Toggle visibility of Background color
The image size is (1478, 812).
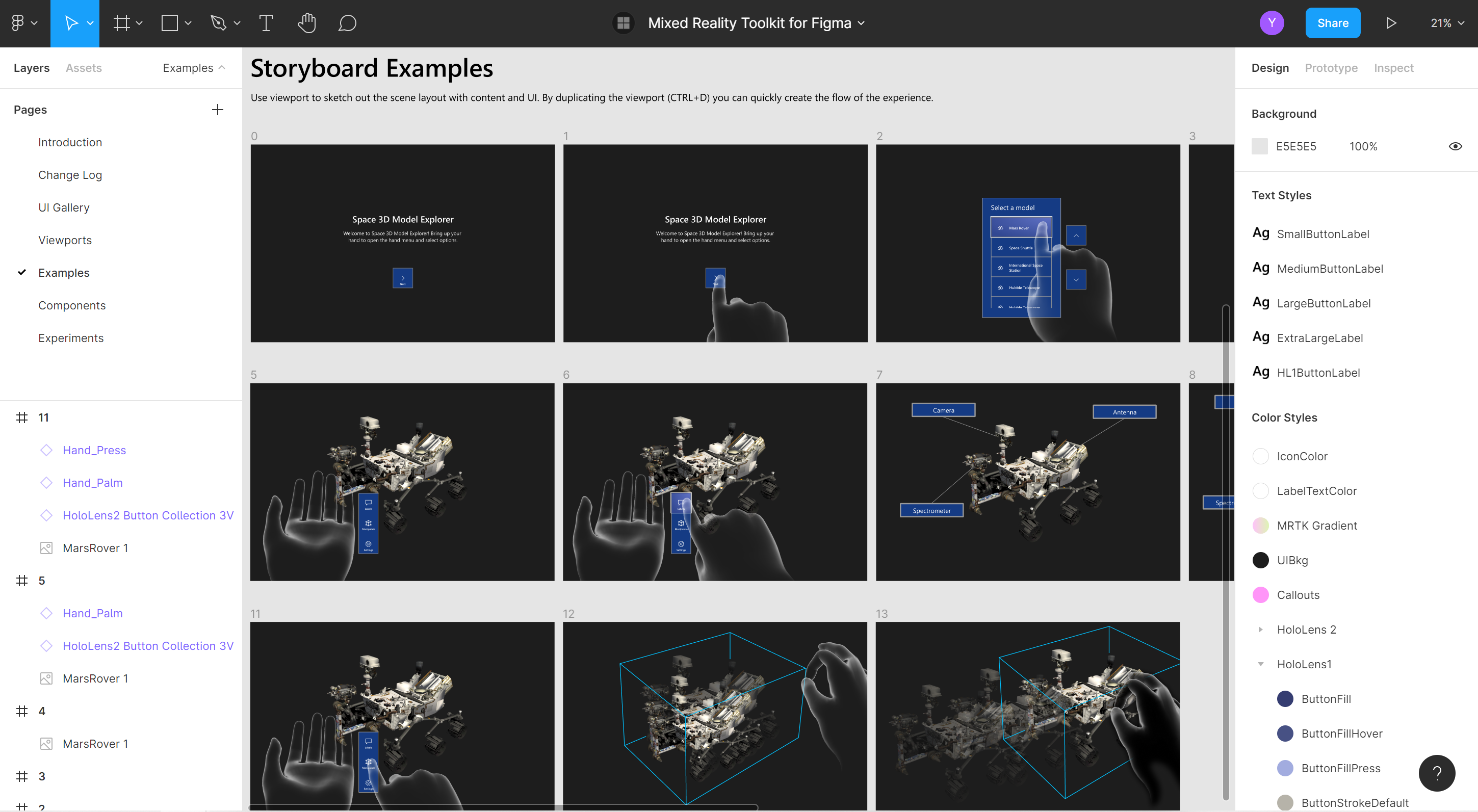coord(1455,146)
